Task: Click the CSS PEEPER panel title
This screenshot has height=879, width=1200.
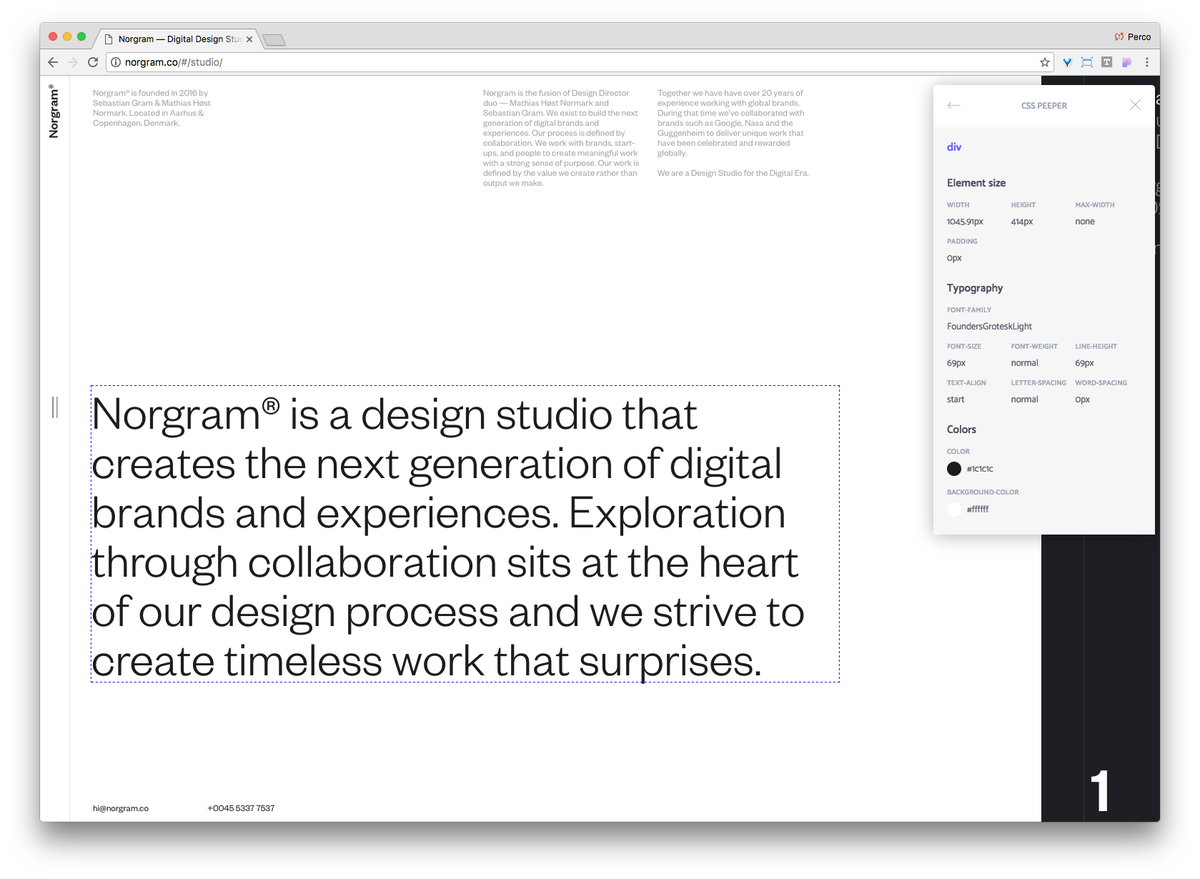Action: click(x=1044, y=105)
